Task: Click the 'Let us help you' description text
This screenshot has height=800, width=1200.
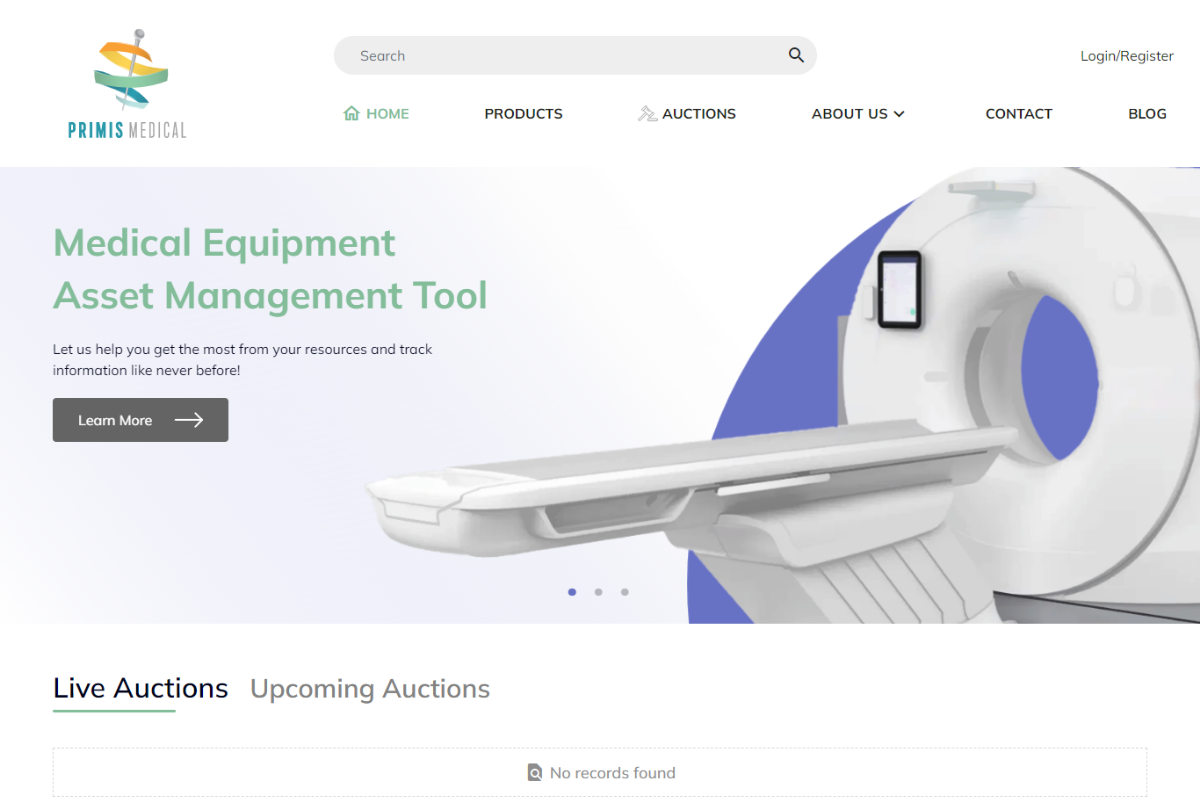Action: pos(243,360)
